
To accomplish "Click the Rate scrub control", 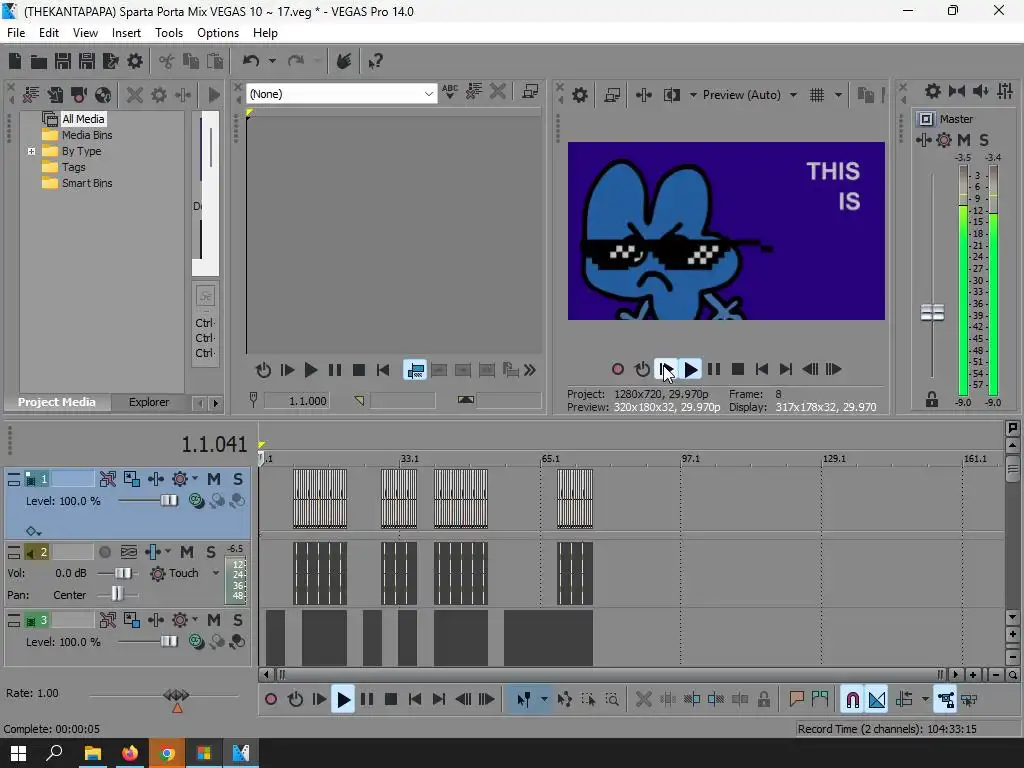I will [176, 696].
